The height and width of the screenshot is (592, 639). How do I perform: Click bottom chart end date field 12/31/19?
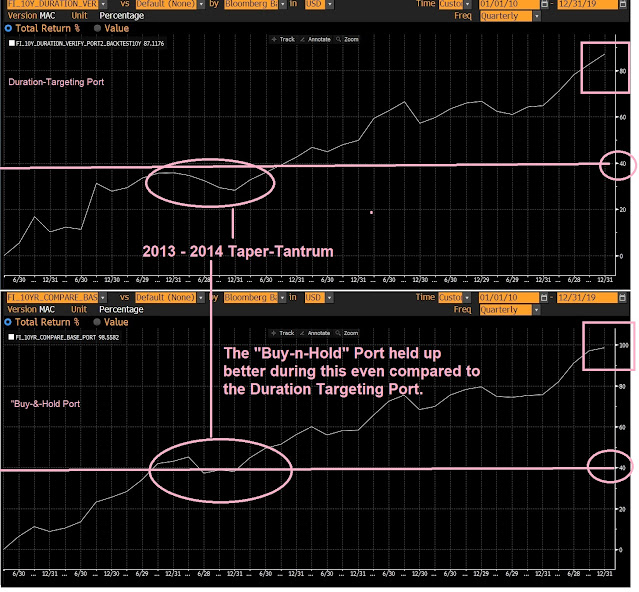[587, 298]
